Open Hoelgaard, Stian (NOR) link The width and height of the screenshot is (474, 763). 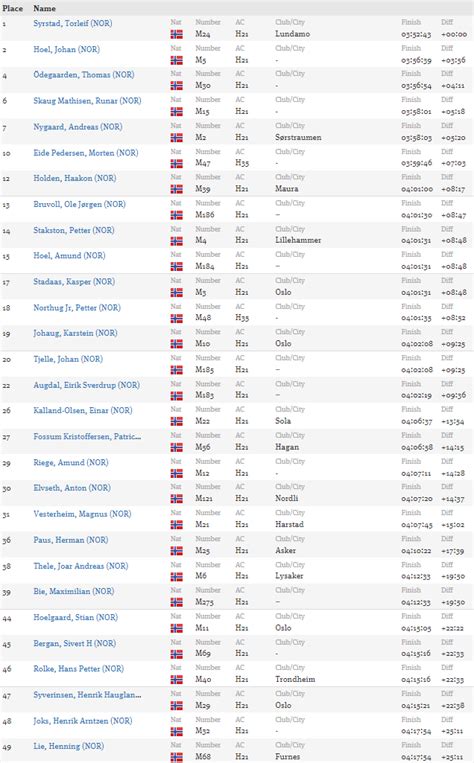click(x=75, y=618)
